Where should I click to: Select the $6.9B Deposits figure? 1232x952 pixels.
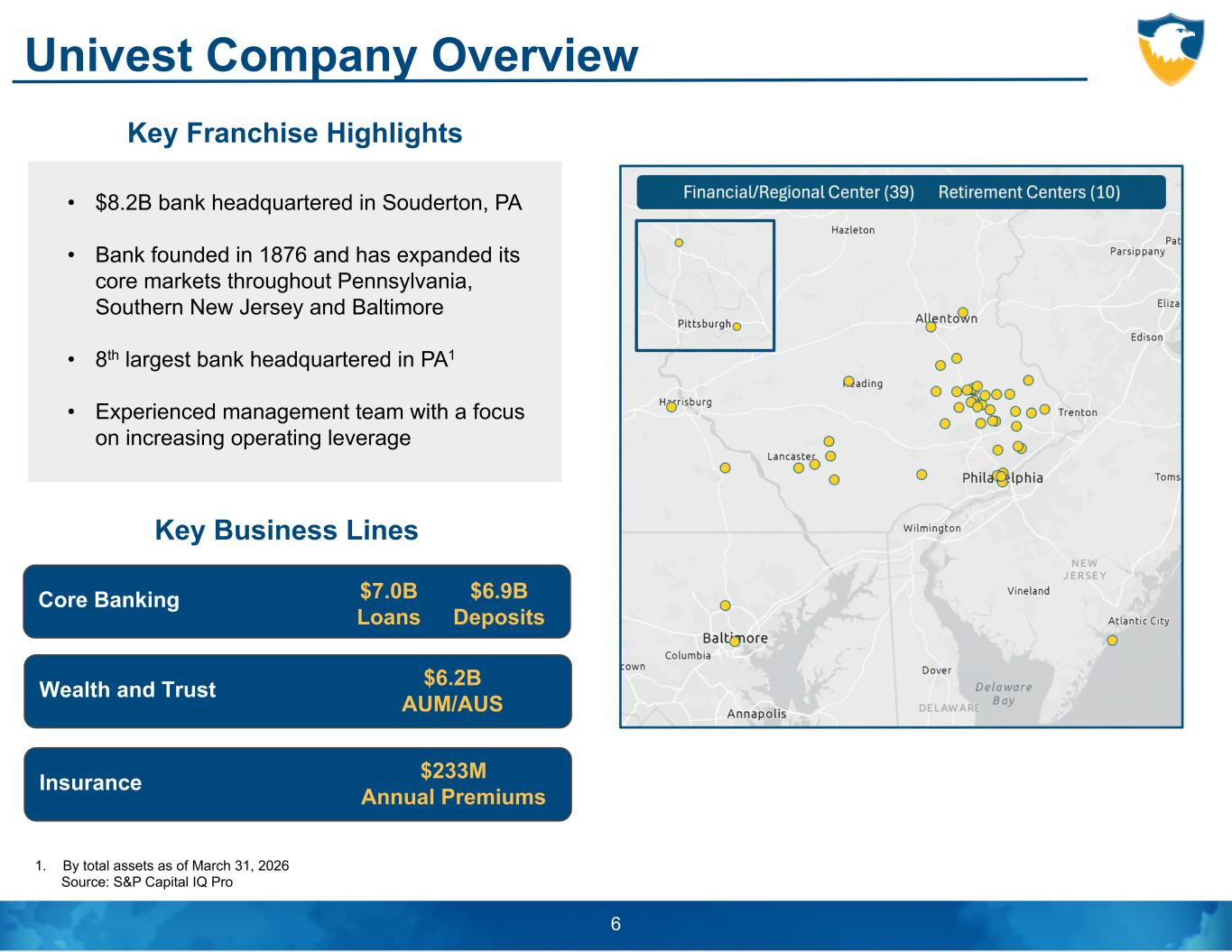(x=499, y=604)
